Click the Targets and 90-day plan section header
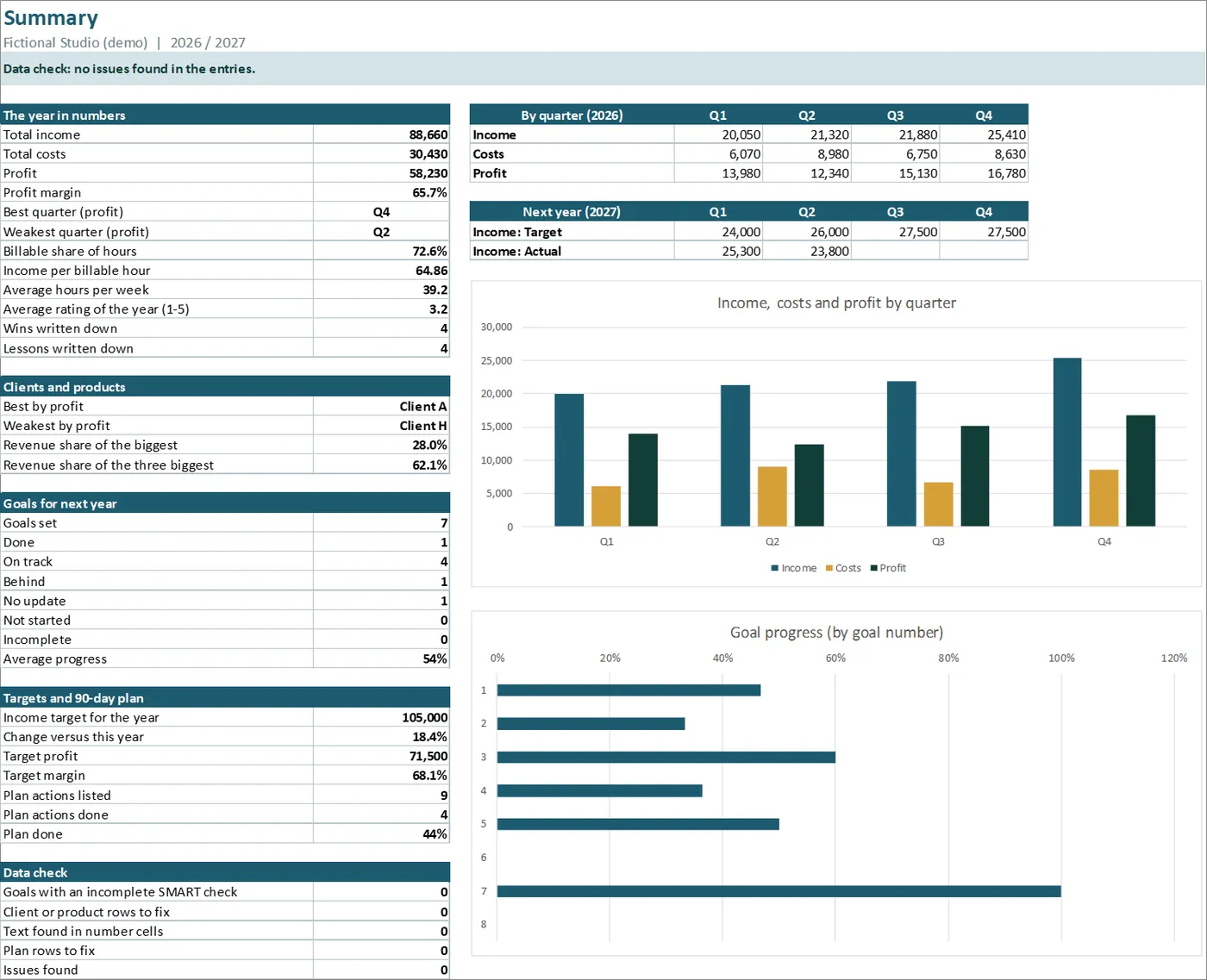 (x=225, y=698)
